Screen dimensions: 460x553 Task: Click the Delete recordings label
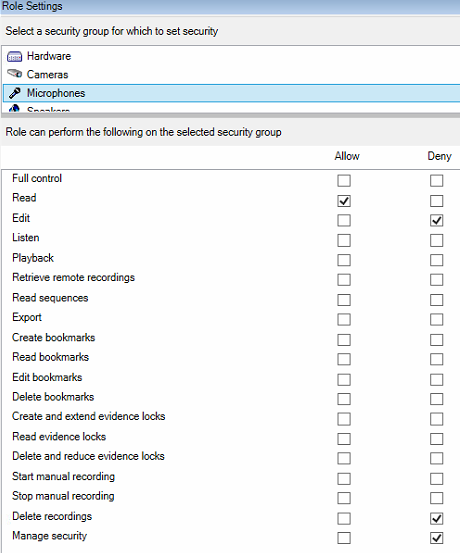(x=52, y=516)
